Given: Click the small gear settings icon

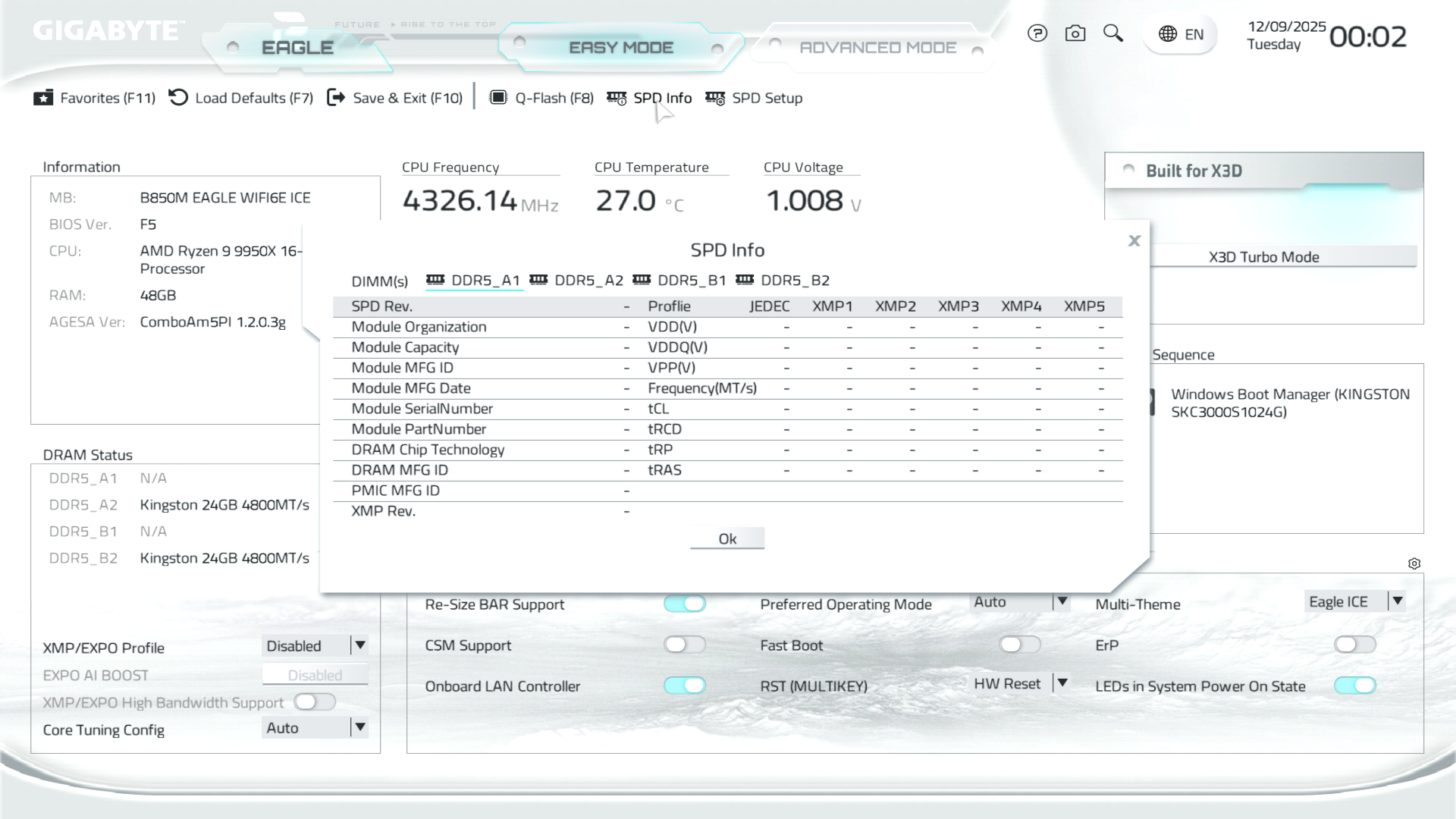Looking at the screenshot, I should point(1414,563).
